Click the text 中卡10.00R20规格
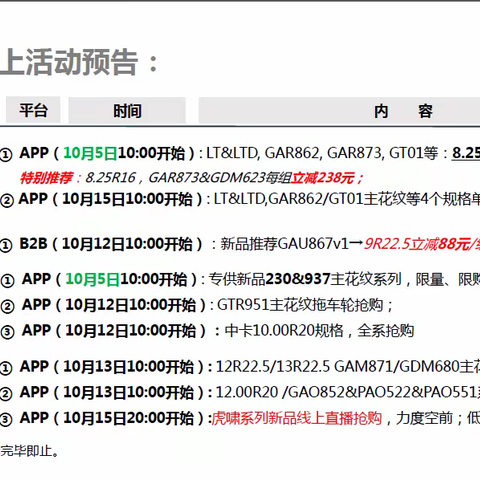 click(x=284, y=331)
